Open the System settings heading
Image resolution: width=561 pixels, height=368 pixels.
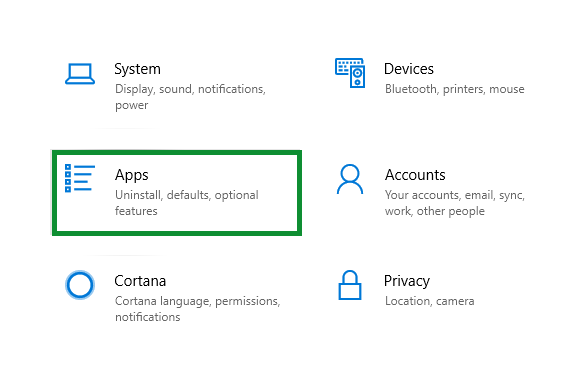(x=137, y=69)
